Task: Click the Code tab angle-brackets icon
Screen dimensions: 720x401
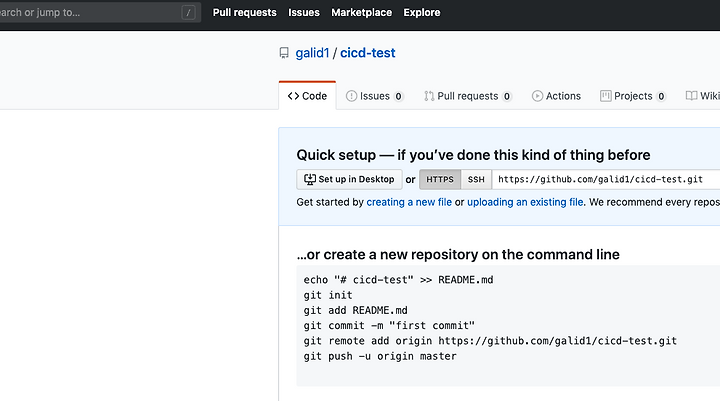Action: 293,96
